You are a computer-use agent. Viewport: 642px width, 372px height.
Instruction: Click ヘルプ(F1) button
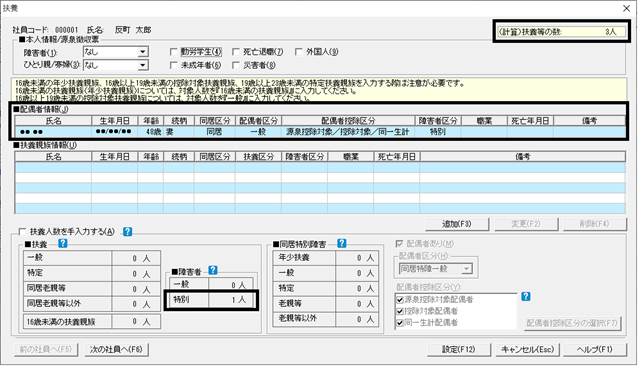tap(595, 349)
